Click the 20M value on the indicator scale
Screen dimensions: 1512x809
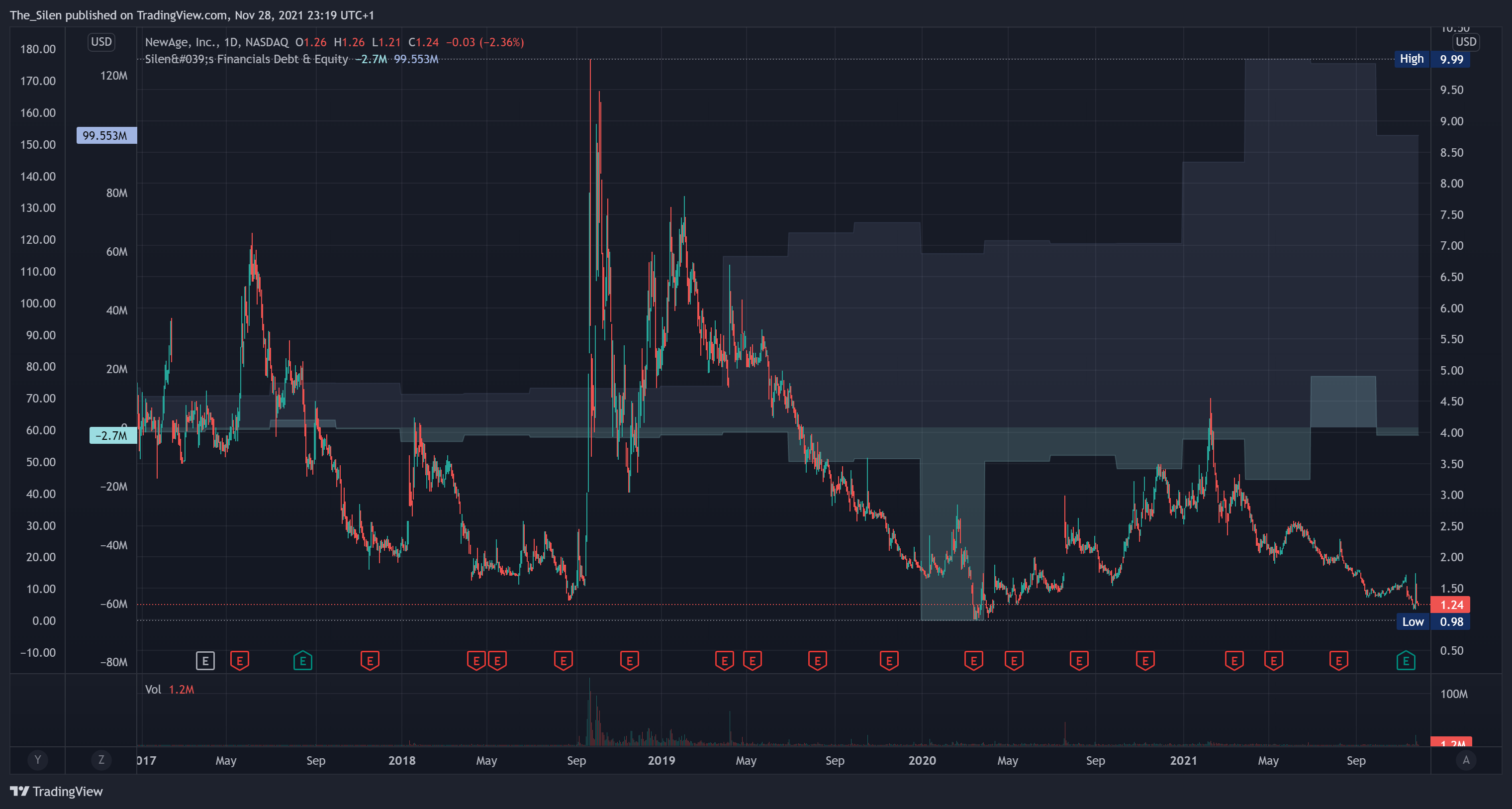tap(117, 369)
